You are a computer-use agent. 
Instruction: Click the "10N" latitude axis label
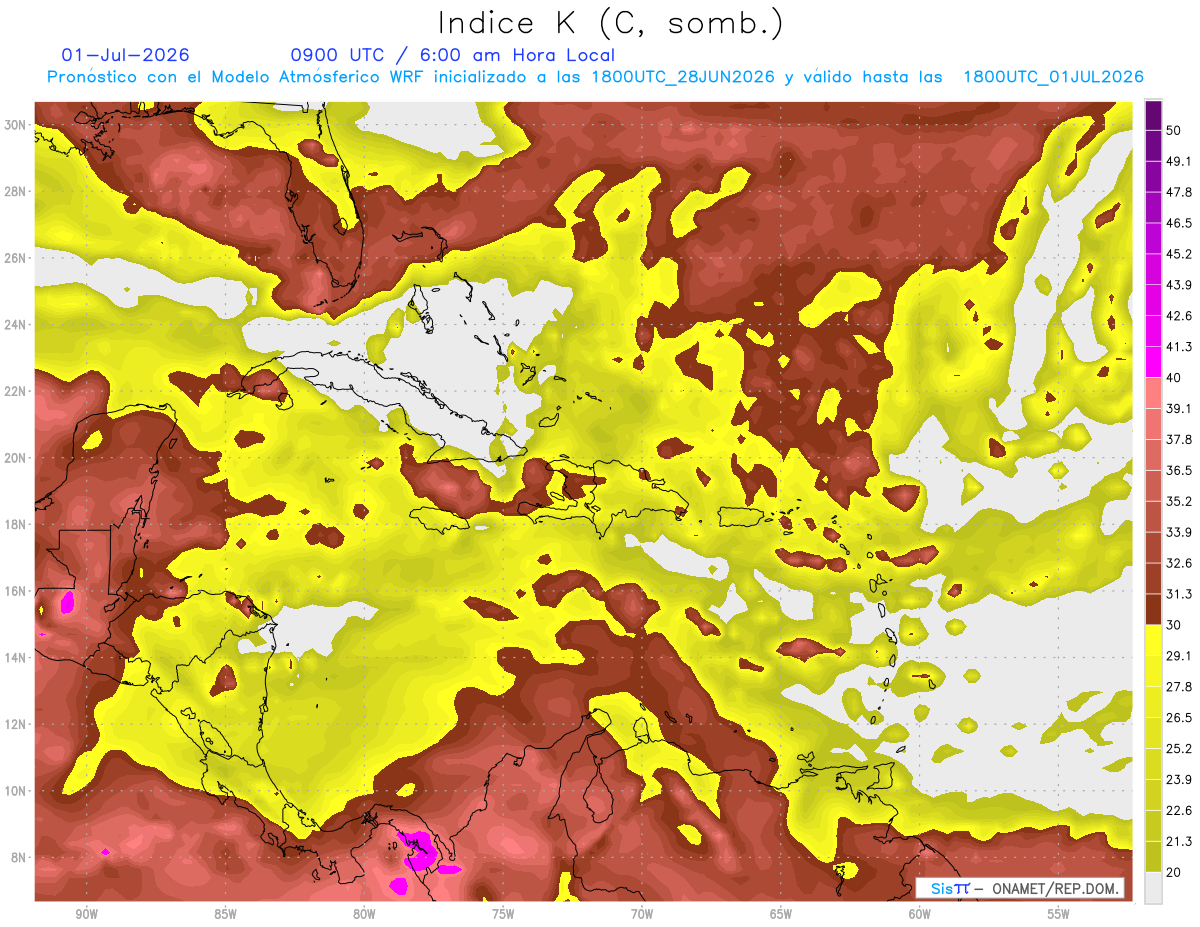(x=16, y=791)
